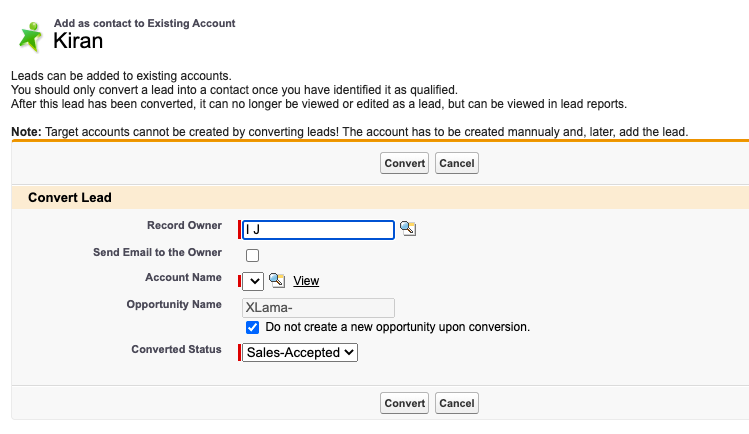The height and width of the screenshot is (434, 749).
Task: Uncheck Do not create a new opportunity
Action: [x=252, y=327]
